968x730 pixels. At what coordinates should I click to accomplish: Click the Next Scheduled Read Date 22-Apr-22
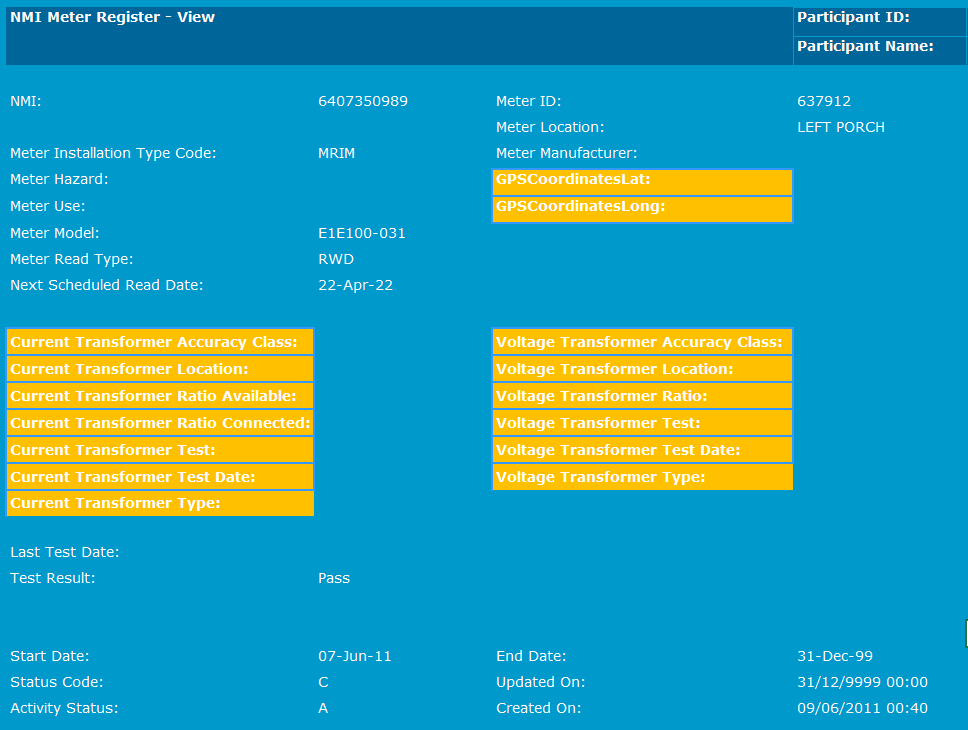point(355,285)
